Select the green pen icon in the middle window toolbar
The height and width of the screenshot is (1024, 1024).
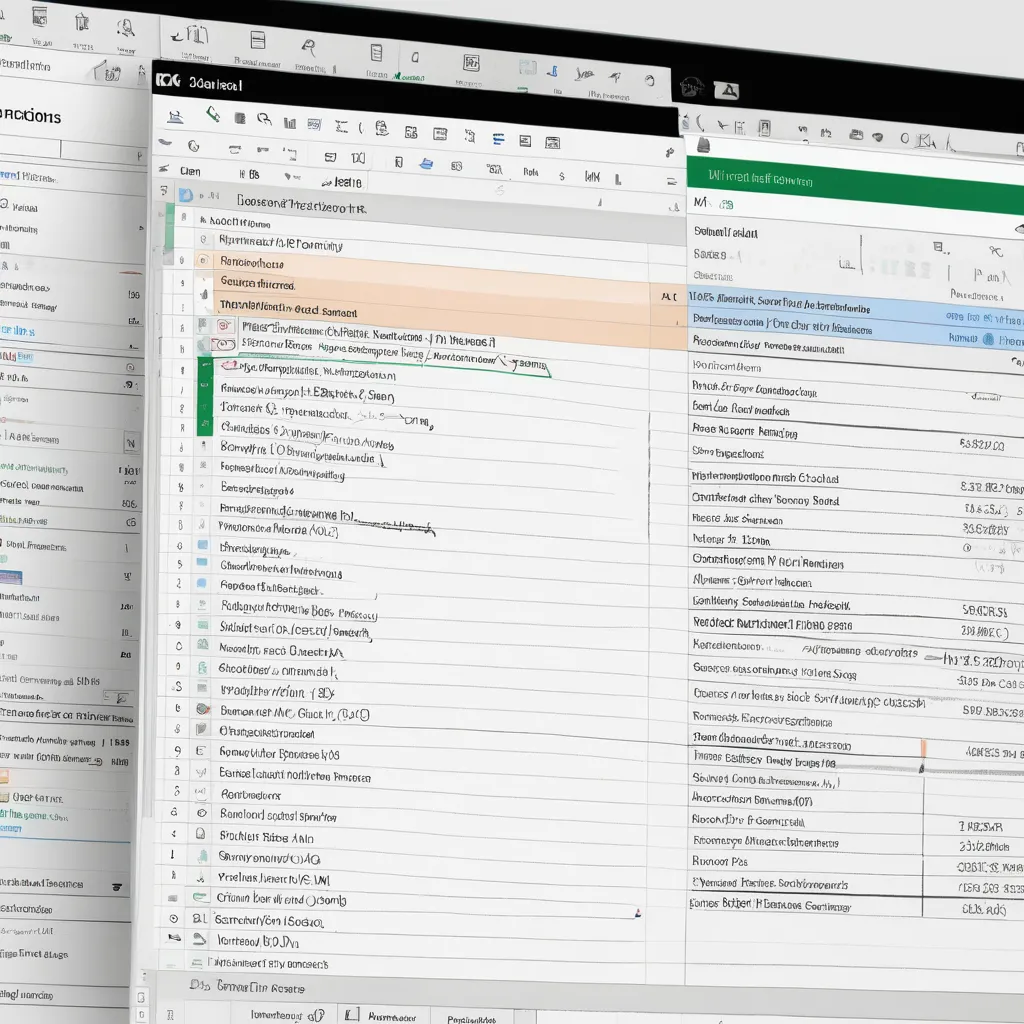click(213, 114)
